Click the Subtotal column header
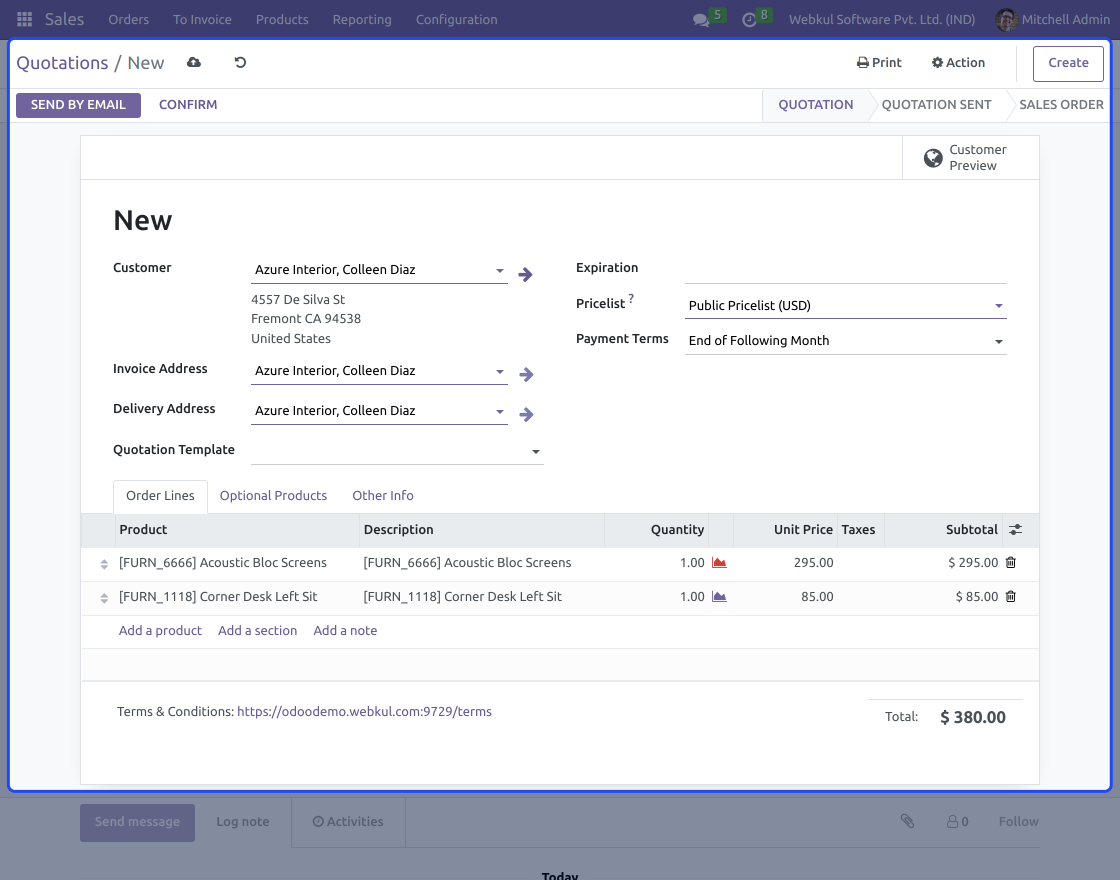1120x880 pixels. point(944,530)
